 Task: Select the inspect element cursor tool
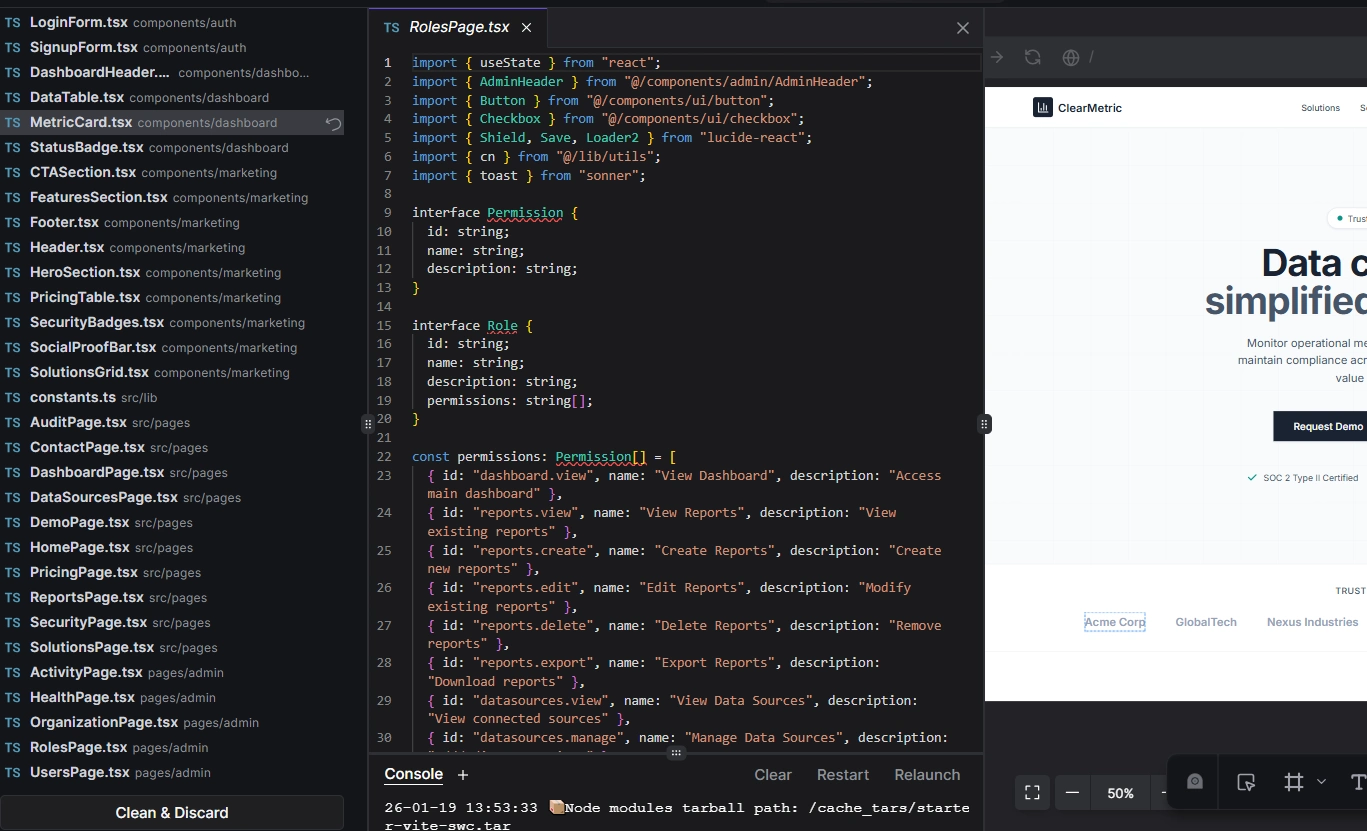pos(1245,782)
